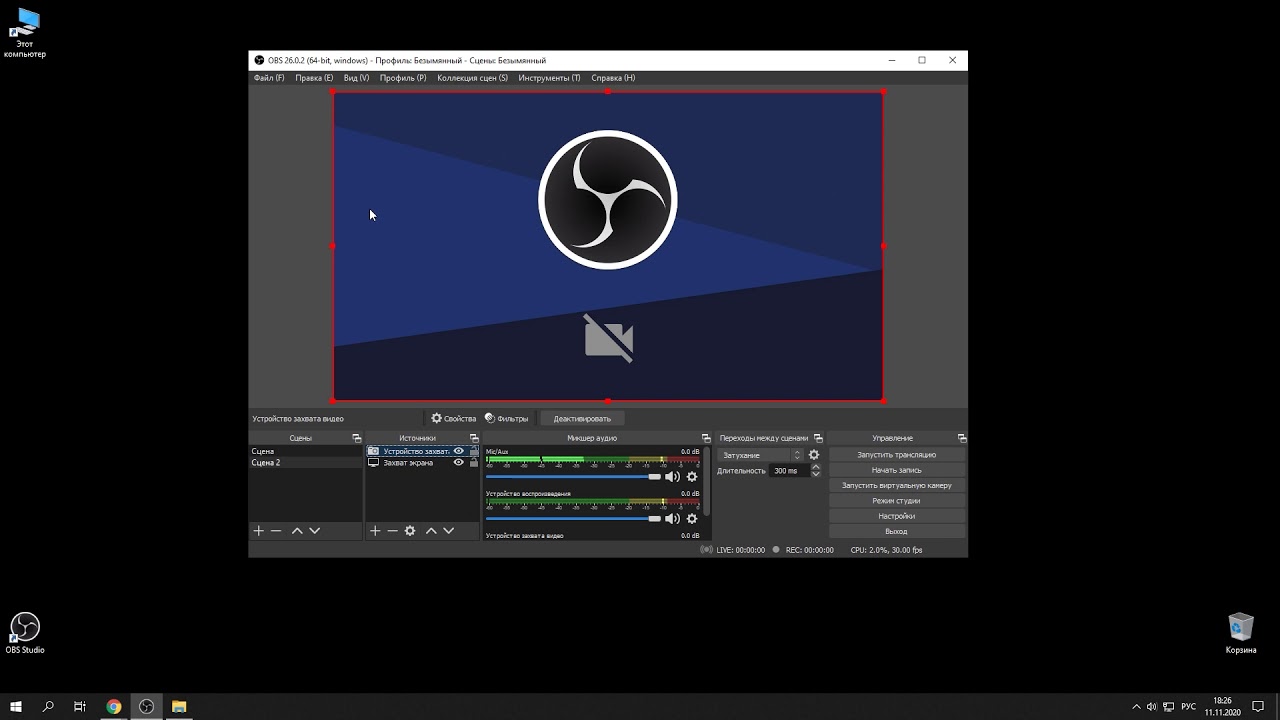Open transition properties gear next to Затухание
The image size is (1280, 720).
[x=814, y=455]
